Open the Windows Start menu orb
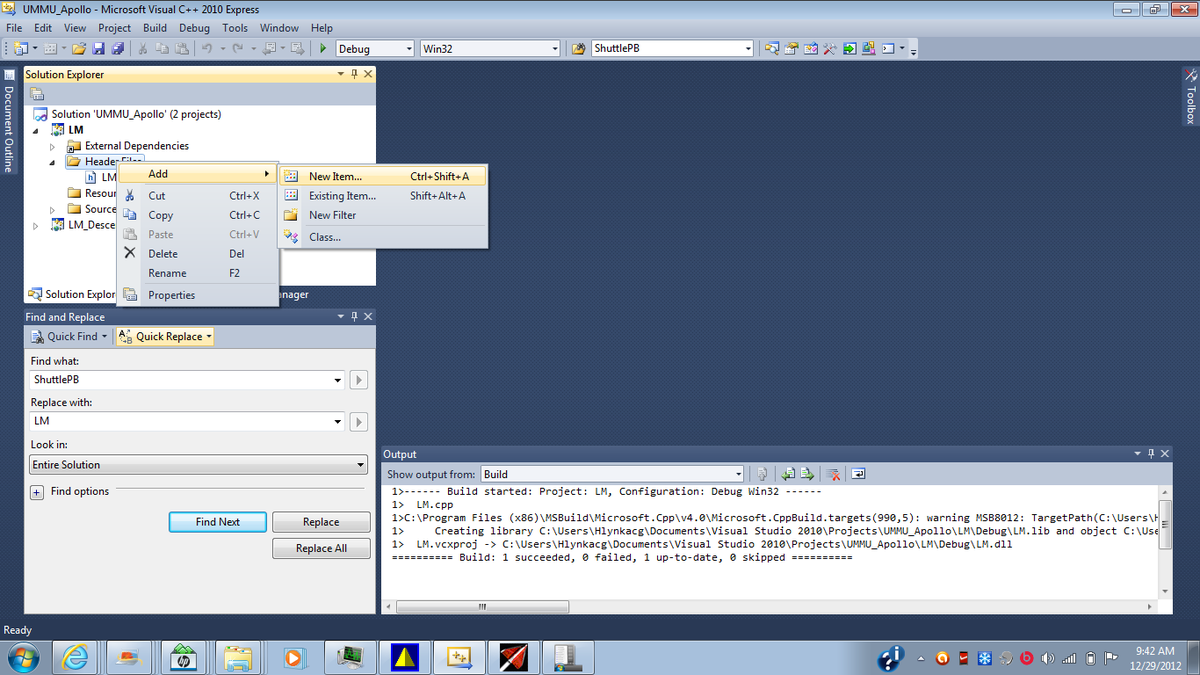Image resolution: width=1200 pixels, height=675 pixels. (x=23, y=657)
